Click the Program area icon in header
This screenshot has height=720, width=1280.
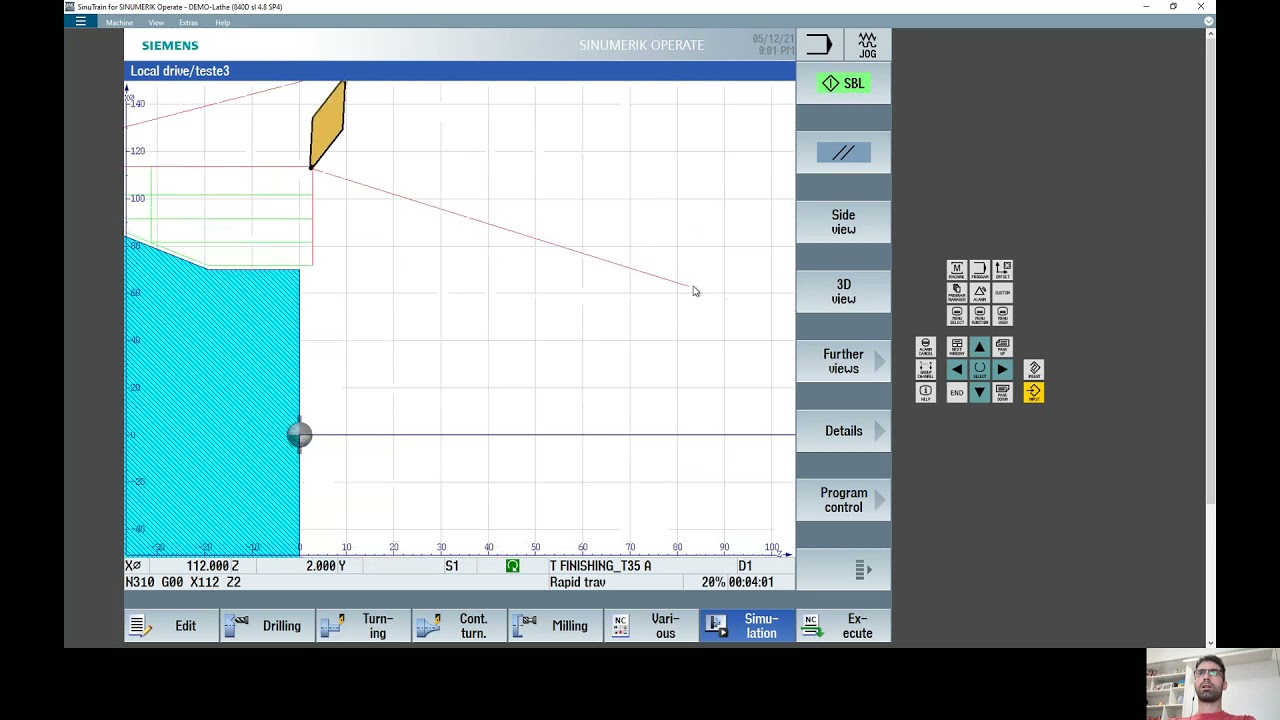coord(819,45)
